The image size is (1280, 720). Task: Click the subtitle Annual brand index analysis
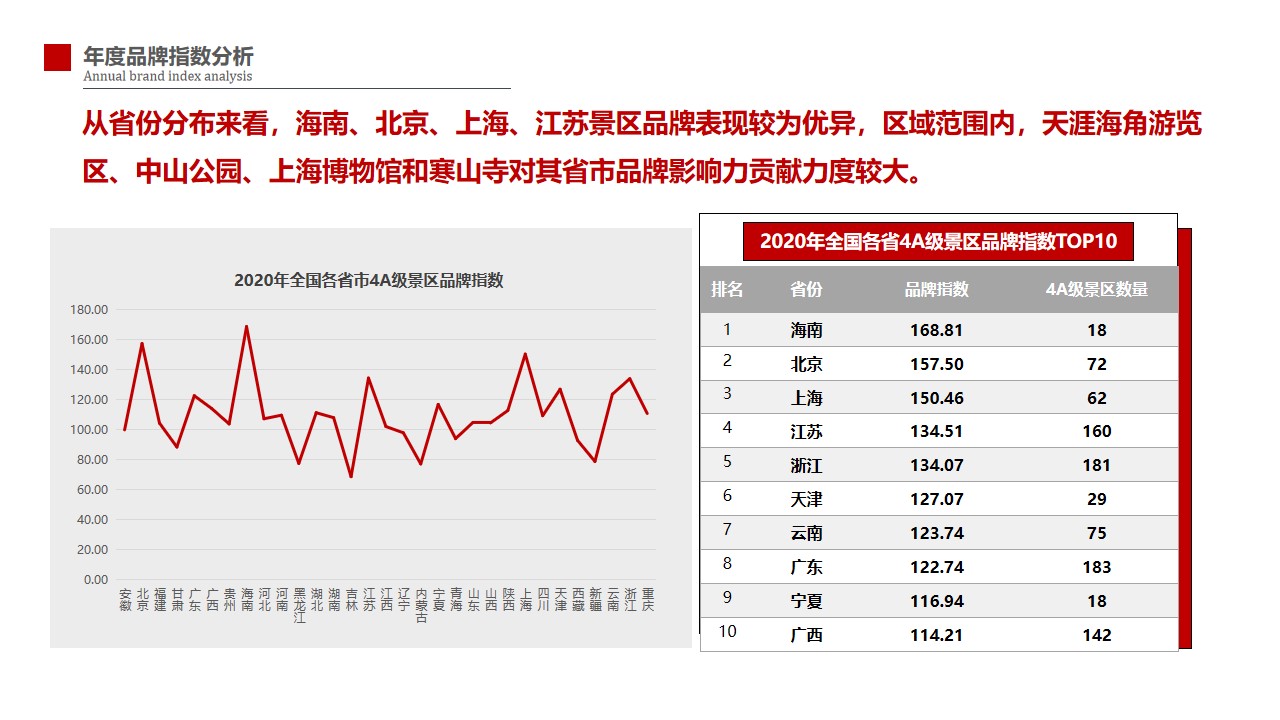pyautogui.click(x=168, y=77)
